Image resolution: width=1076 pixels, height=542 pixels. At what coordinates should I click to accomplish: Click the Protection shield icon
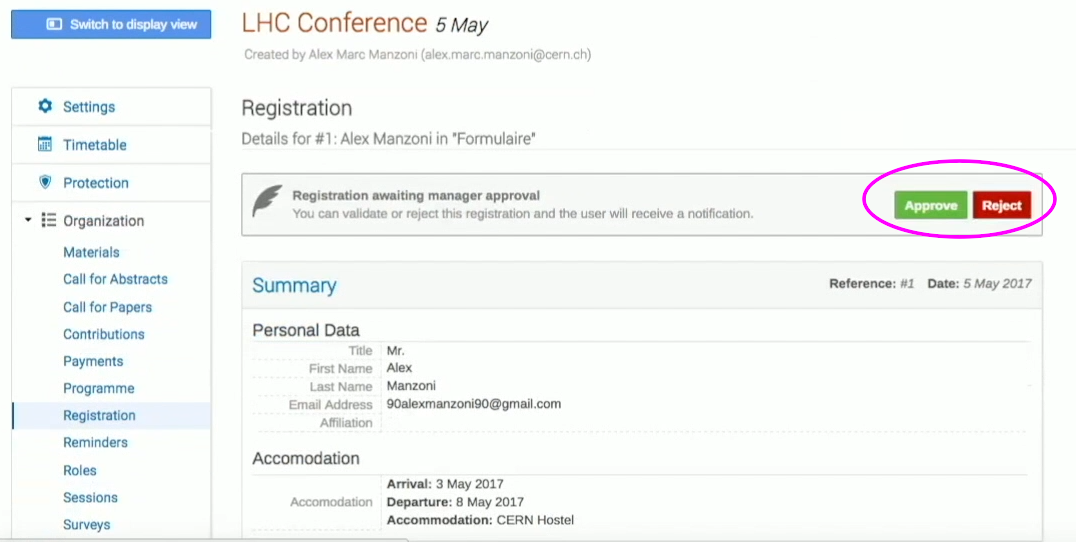coord(45,182)
